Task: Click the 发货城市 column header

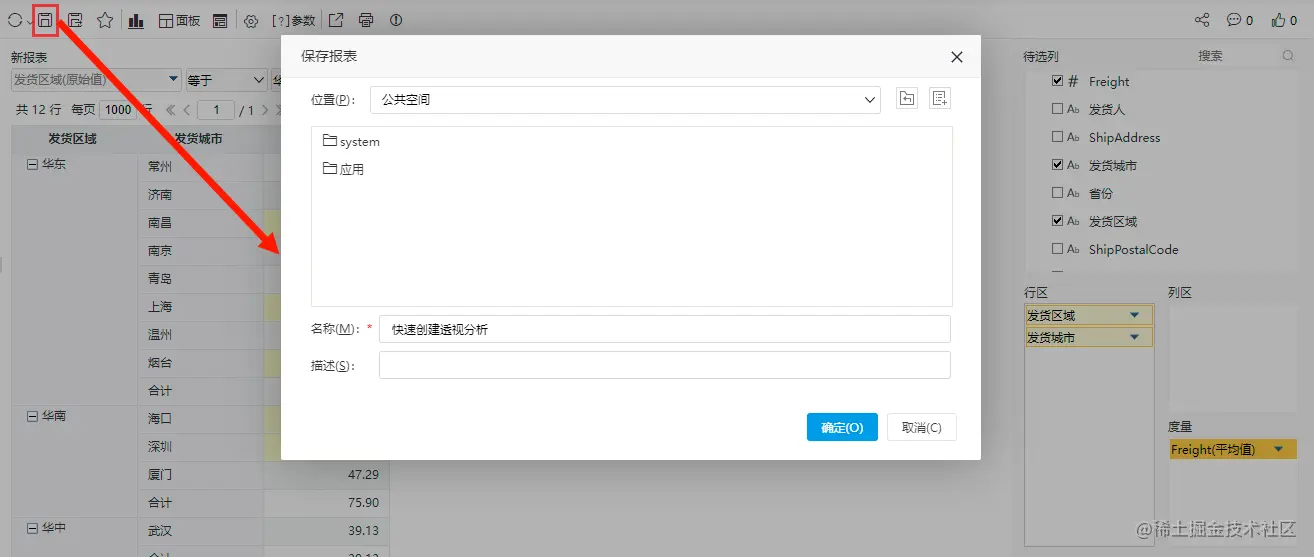Action: click(x=200, y=139)
